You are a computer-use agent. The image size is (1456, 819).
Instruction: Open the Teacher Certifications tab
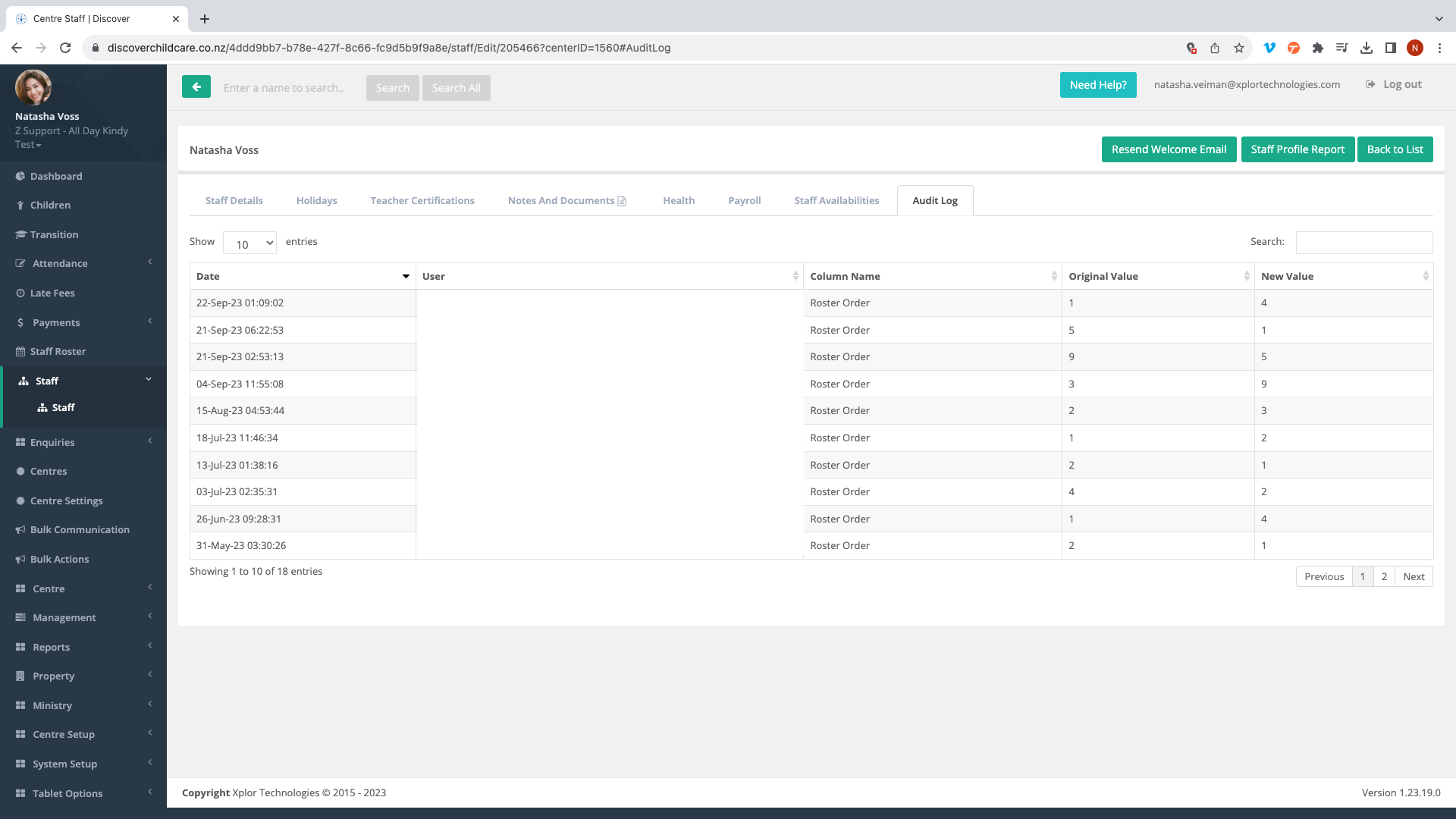[422, 201]
